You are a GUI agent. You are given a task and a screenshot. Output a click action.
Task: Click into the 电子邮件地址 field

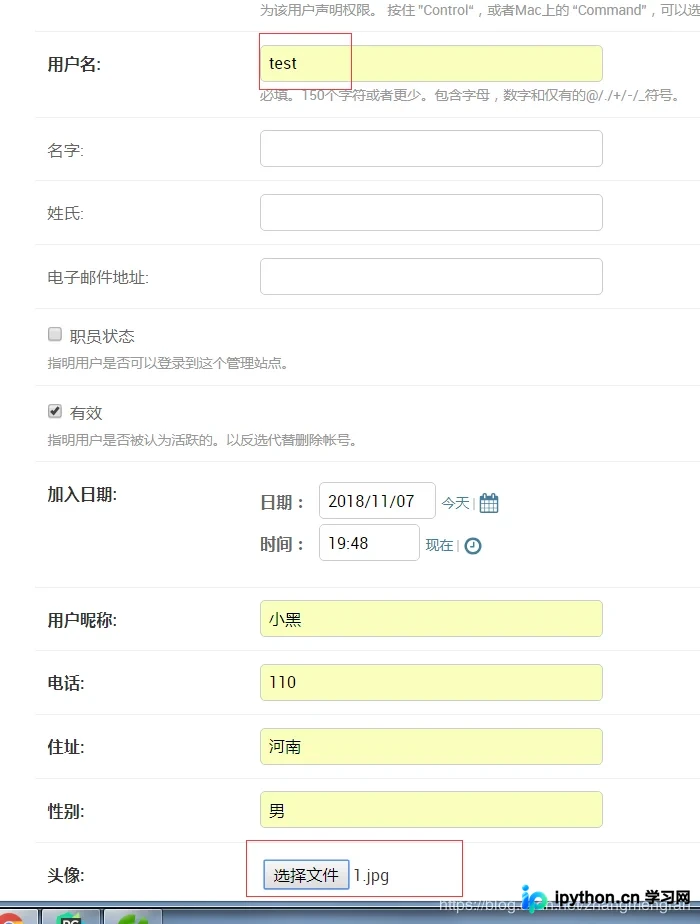(x=431, y=276)
